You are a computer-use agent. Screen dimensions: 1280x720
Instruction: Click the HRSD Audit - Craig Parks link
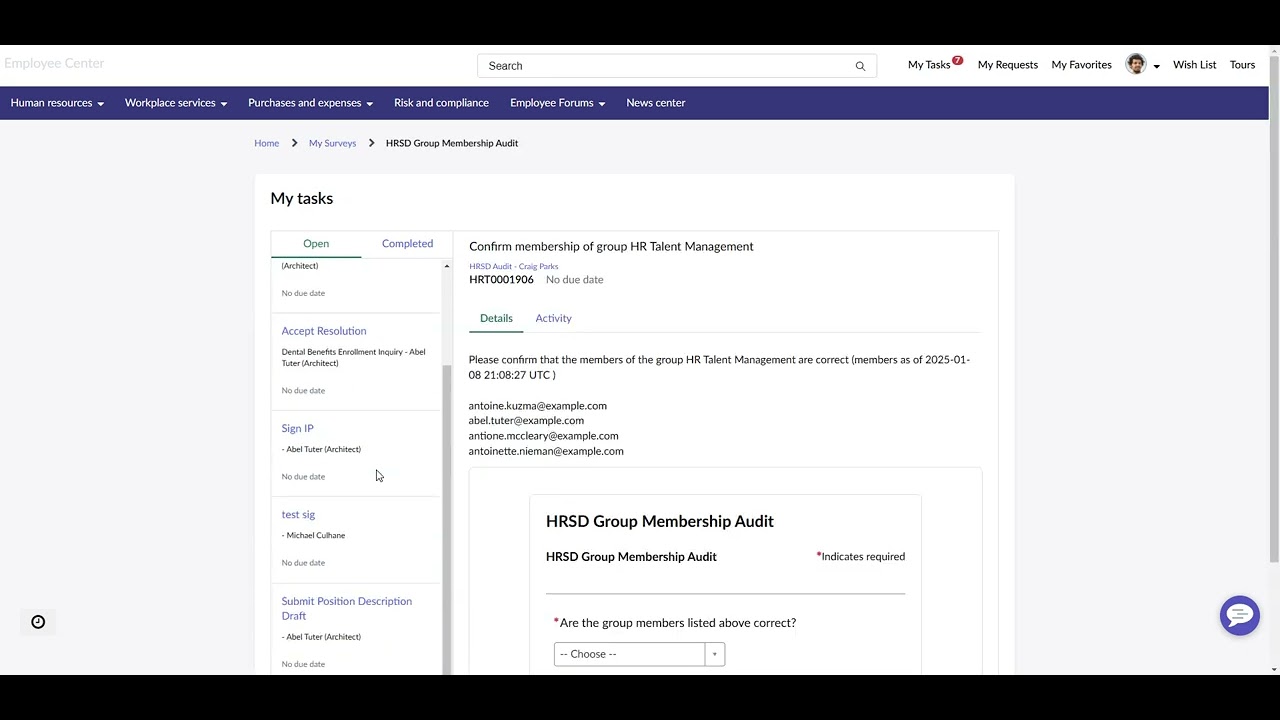tap(513, 266)
